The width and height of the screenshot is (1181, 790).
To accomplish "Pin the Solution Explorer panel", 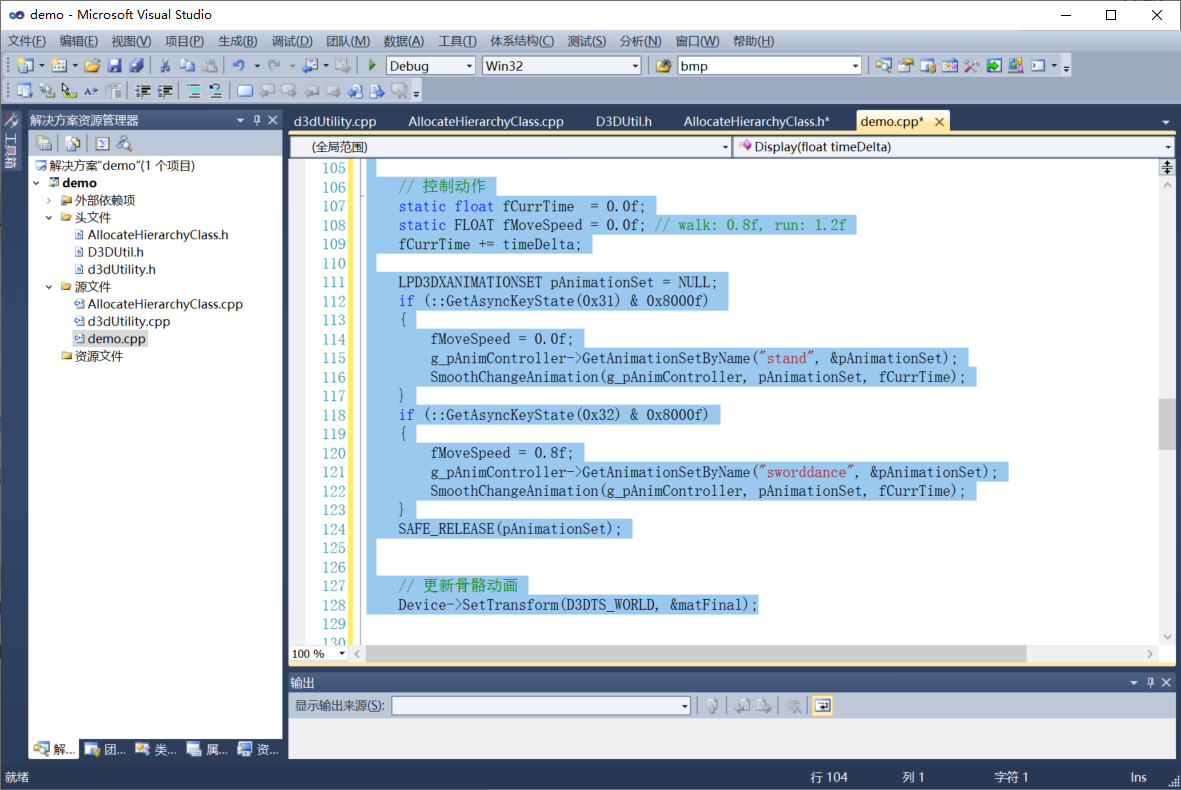I will click(257, 120).
